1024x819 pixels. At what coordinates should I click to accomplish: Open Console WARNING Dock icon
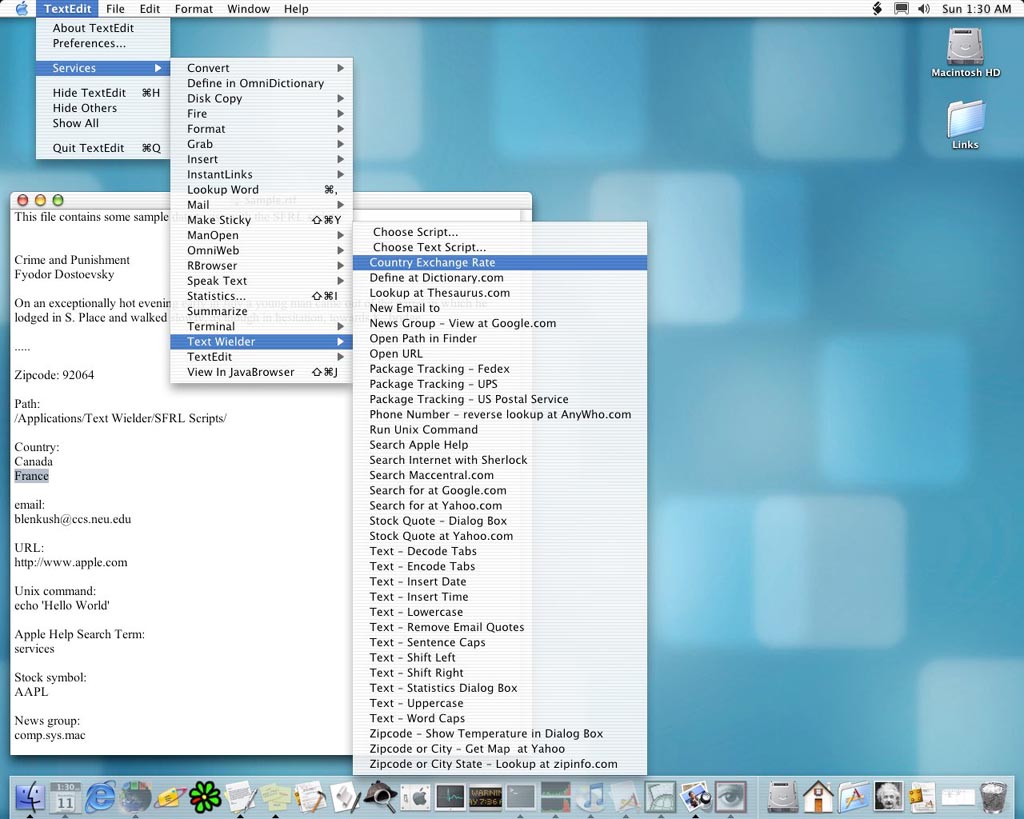(x=486, y=797)
